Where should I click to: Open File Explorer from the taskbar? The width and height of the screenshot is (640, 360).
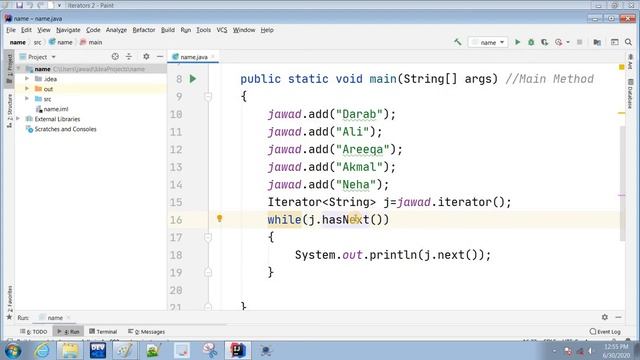click(70, 350)
